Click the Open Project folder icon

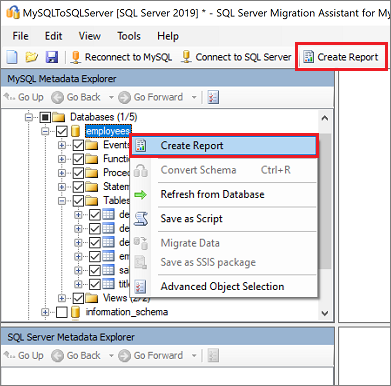click(x=32, y=57)
